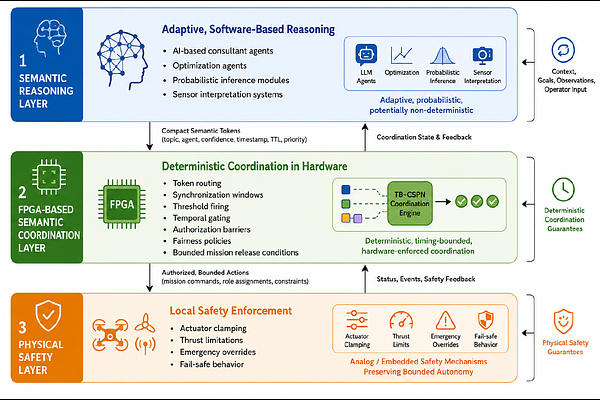Image resolution: width=600 pixels, height=400 pixels.
Task: Select the Optimization line chart icon
Action: pyautogui.click(x=401, y=55)
